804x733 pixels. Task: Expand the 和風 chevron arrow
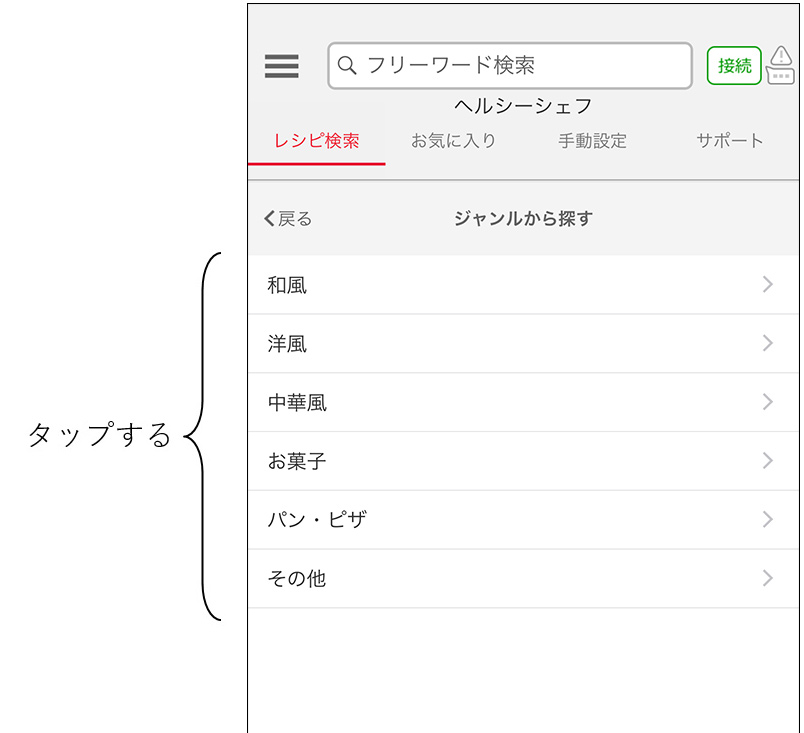[768, 285]
